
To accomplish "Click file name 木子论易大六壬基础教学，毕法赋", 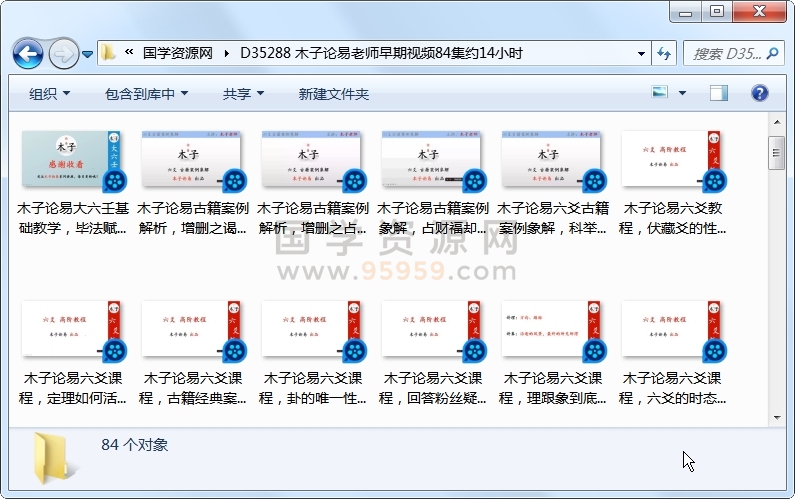I will (x=73, y=218).
